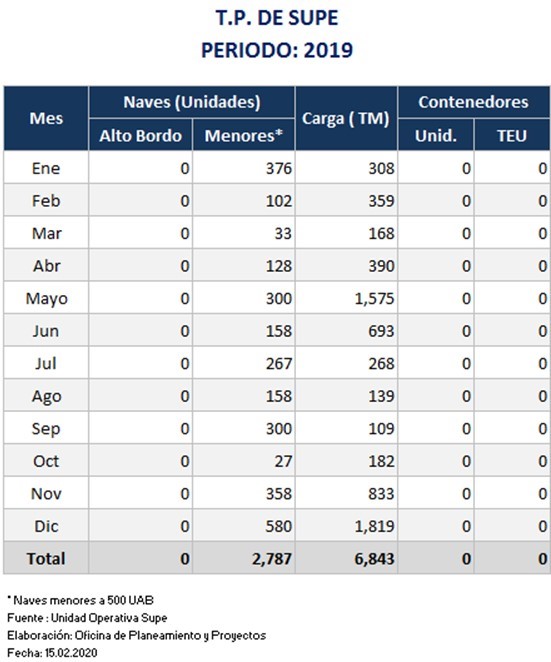
Task: Click the Menores* column subheader
Action: [244, 135]
